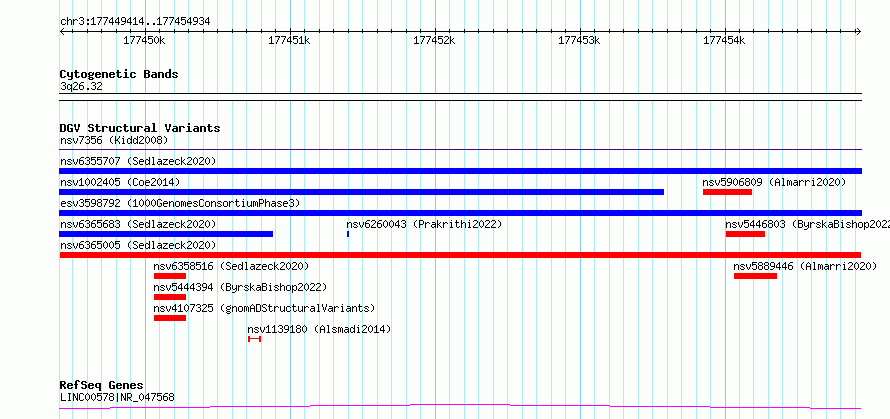The height and width of the screenshot is (419, 890).
Task: Open nsv6365683 (Sedlazeck2020) label
Action: coord(138,224)
